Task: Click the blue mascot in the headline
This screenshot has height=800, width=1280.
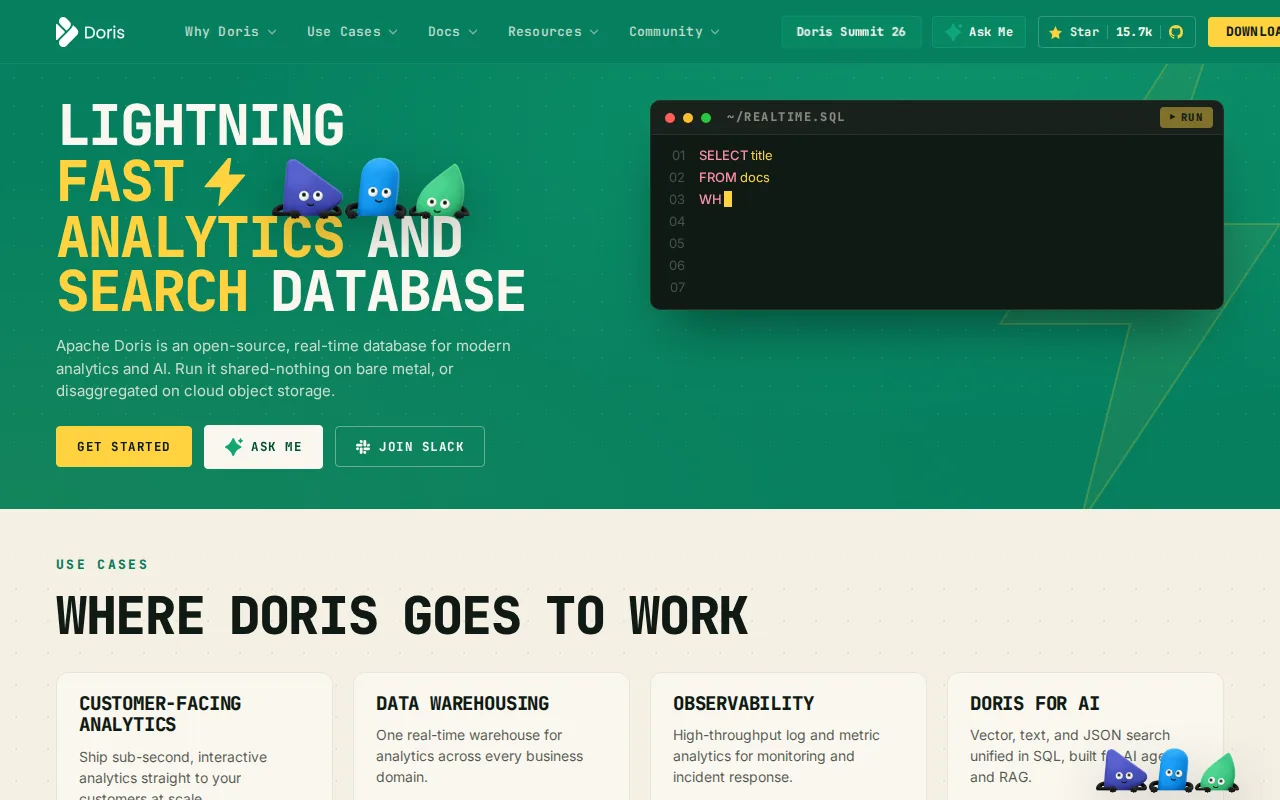Action: pos(378,188)
